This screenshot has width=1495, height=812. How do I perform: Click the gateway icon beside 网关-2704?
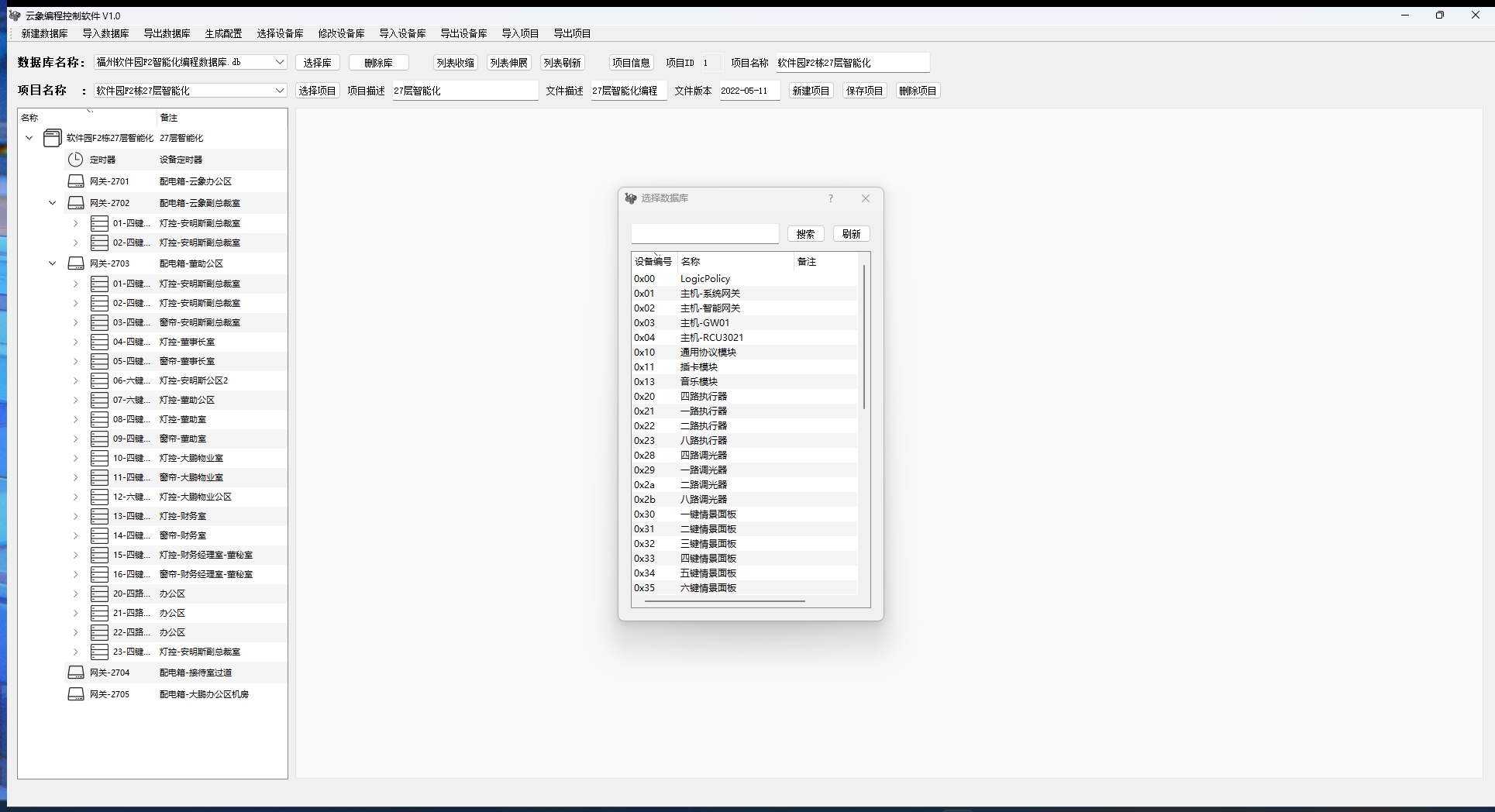[x=76, y=673]
